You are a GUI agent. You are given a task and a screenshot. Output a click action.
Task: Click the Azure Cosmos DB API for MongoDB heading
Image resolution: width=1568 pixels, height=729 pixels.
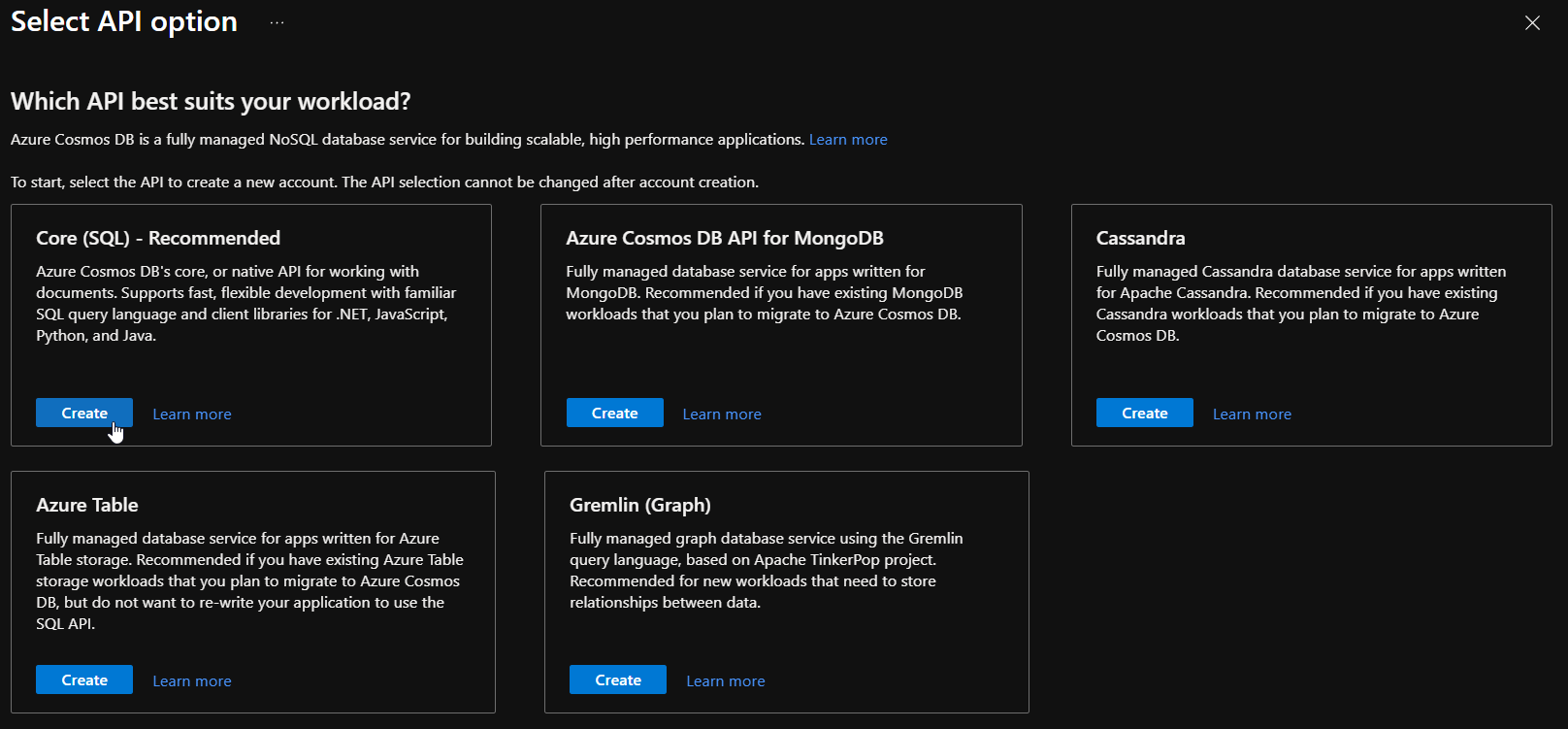coord(724,239)
